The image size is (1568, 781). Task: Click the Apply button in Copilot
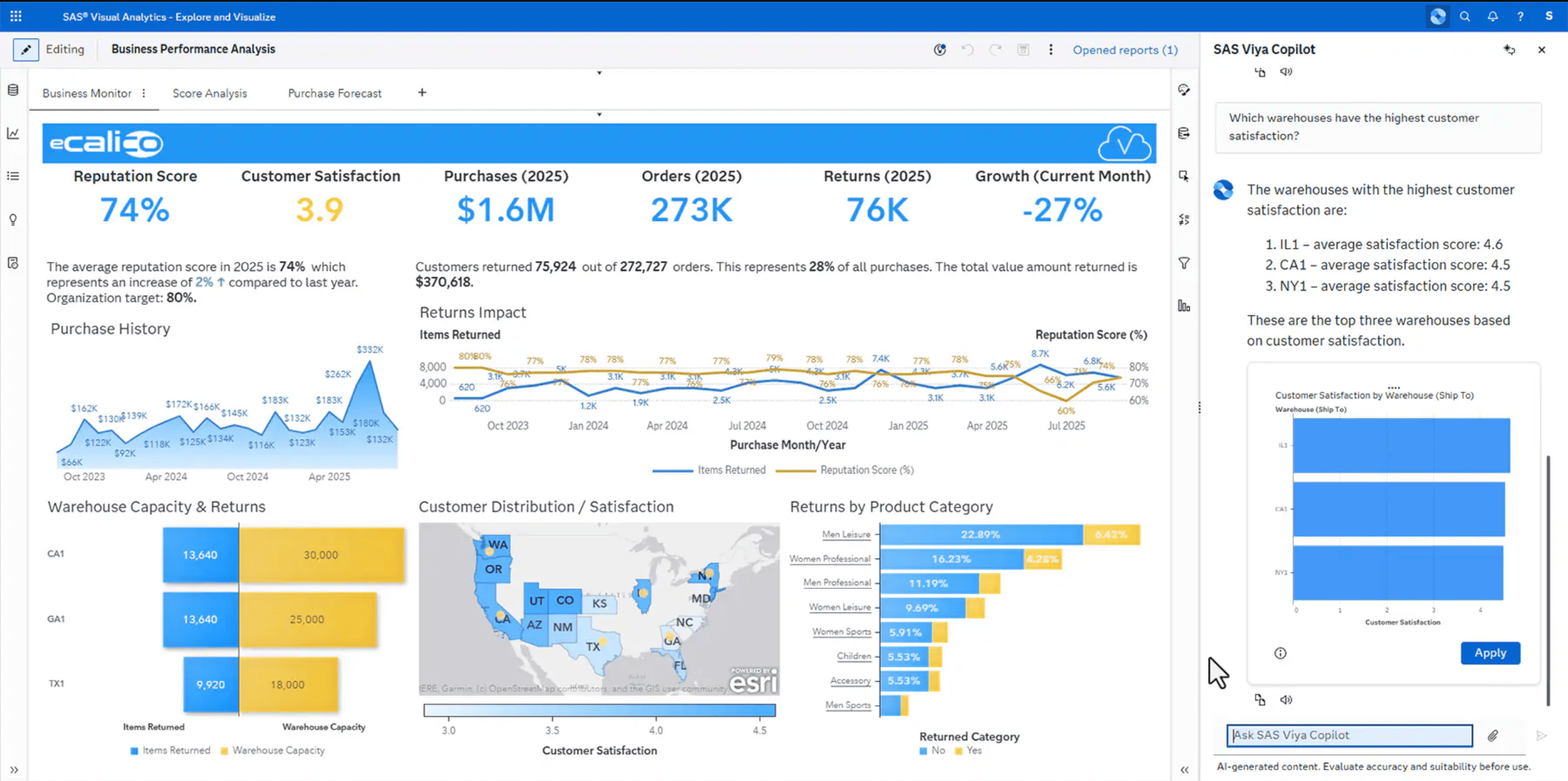point(1489,653)
